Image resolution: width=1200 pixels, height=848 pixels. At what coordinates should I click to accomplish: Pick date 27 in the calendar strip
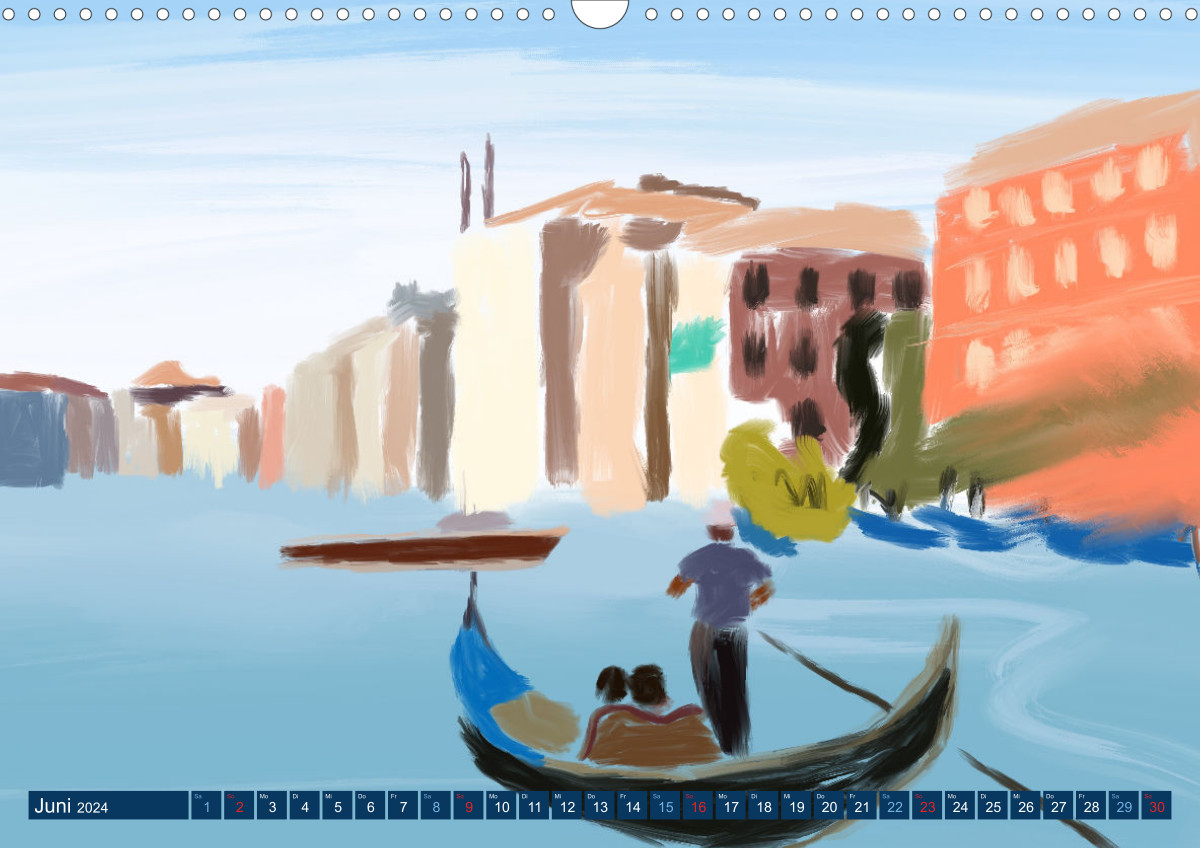tap(1057, 806)
